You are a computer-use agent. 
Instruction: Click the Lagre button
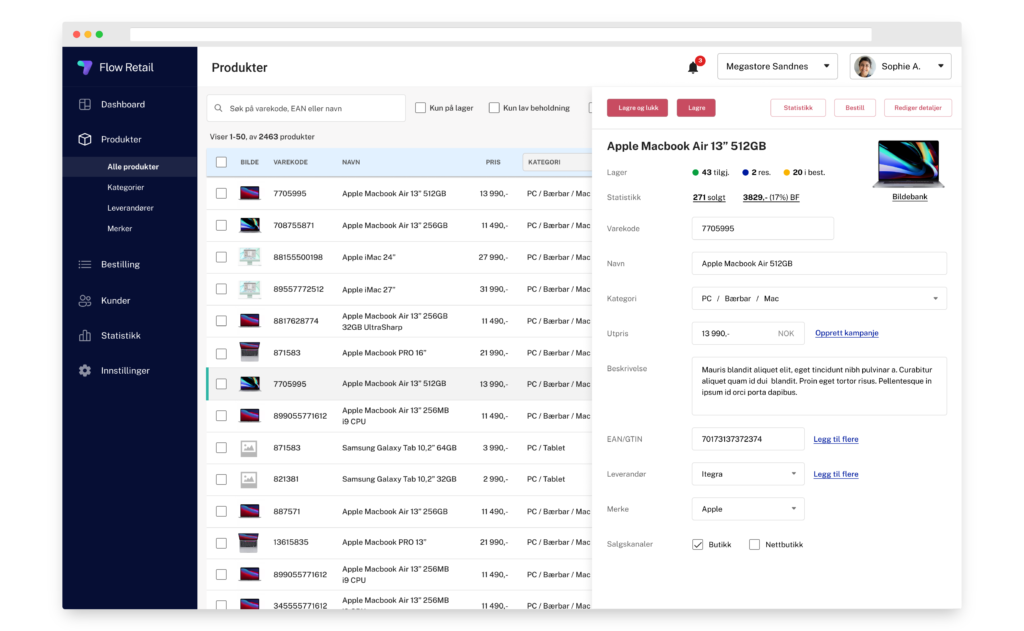point(696,108)
